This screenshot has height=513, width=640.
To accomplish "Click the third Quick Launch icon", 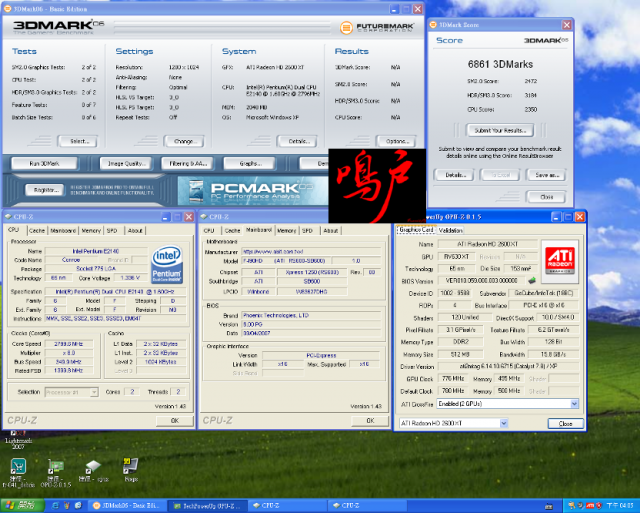I will click(x=78, y=505).
